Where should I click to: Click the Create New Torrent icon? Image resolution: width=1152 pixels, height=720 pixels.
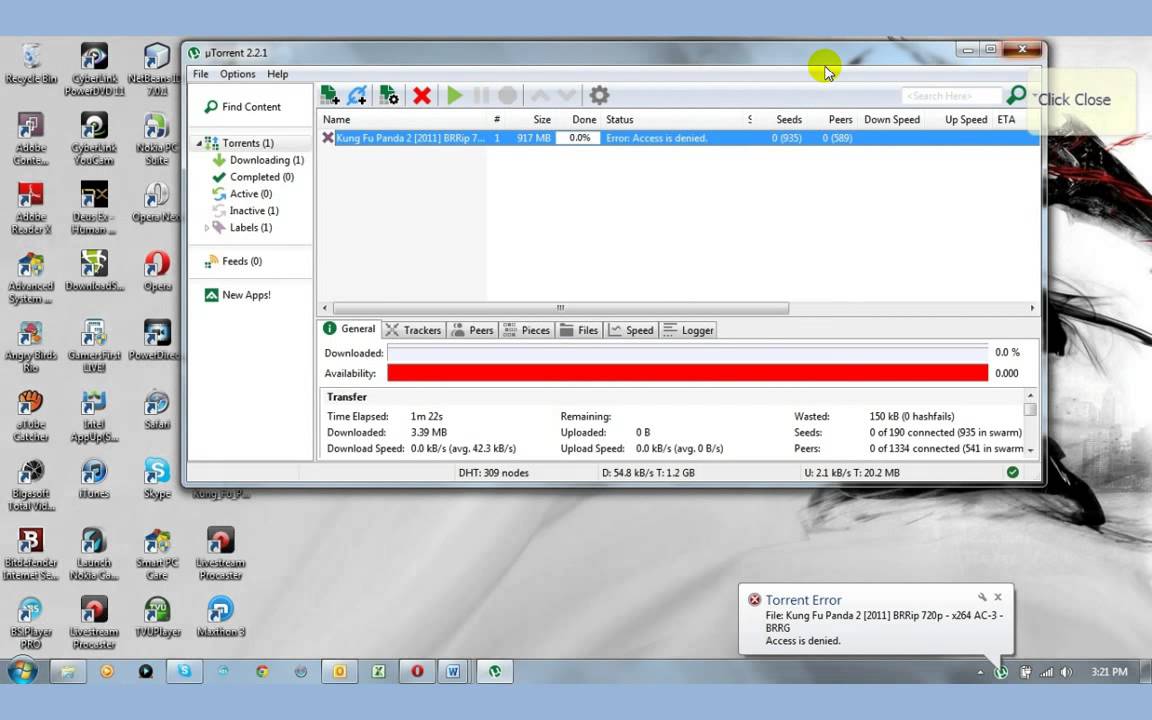389,96
